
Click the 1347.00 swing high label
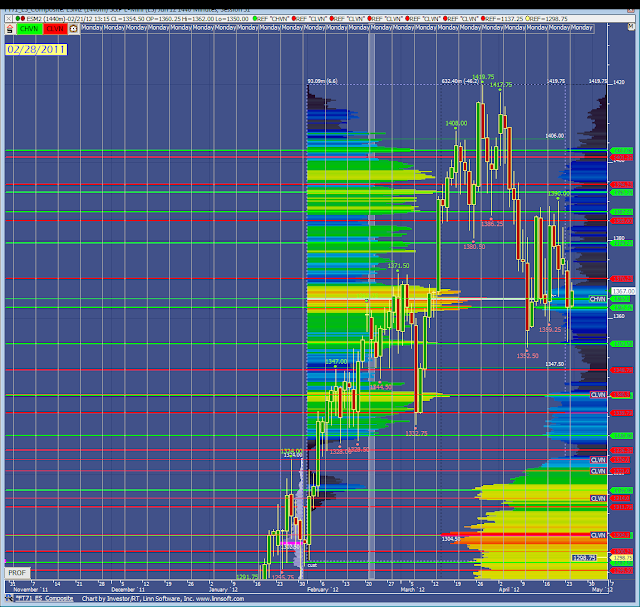tap(336, 362)
